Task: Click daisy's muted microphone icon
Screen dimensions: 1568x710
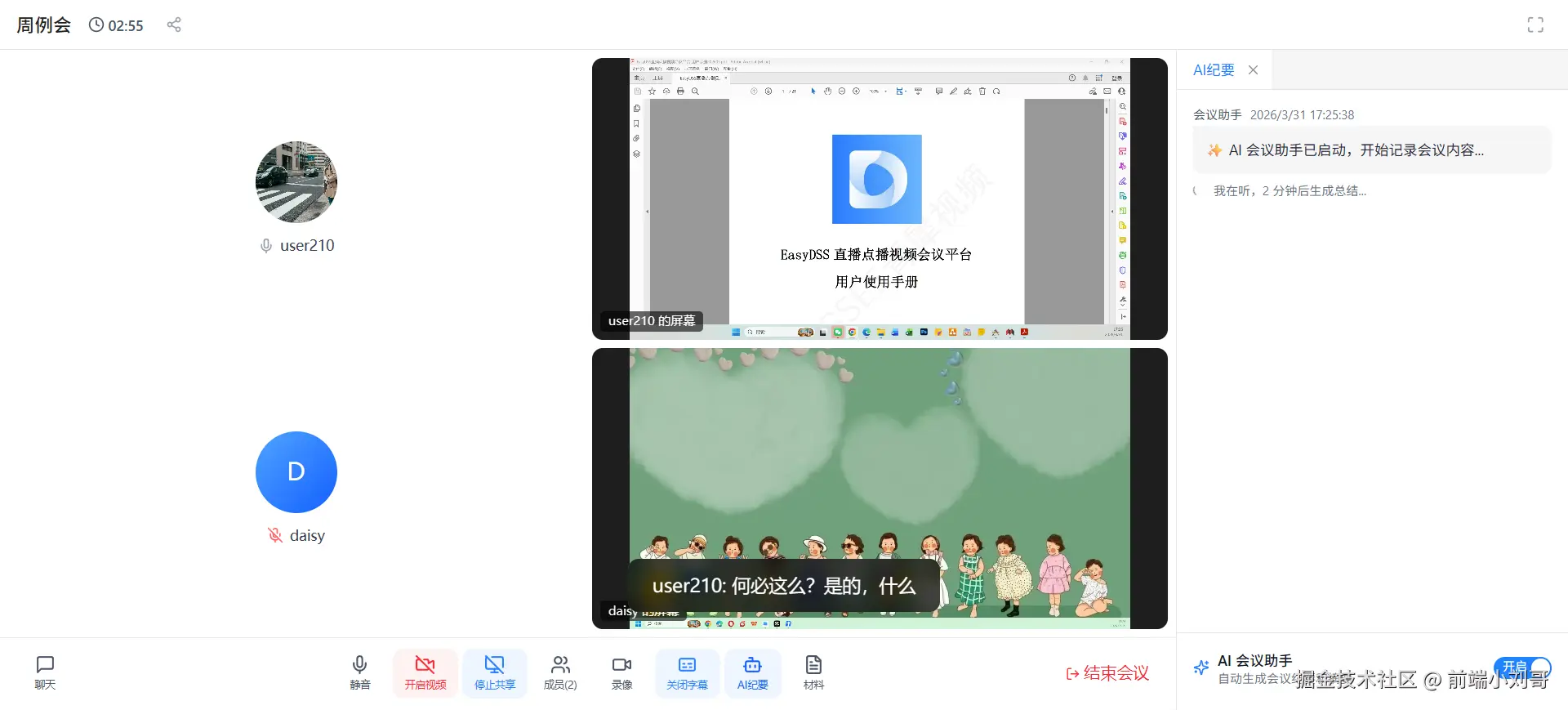Action: [x=275, y=535]
